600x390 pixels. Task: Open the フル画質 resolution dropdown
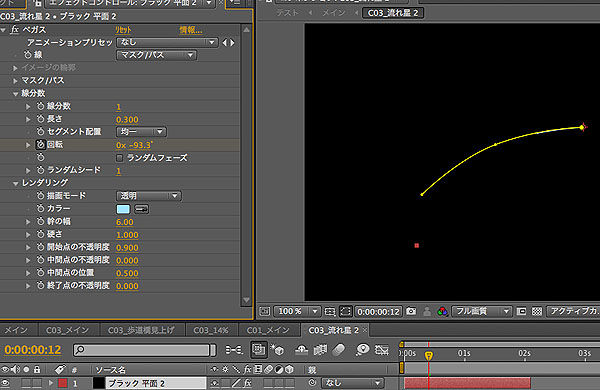tap(481, 312)
